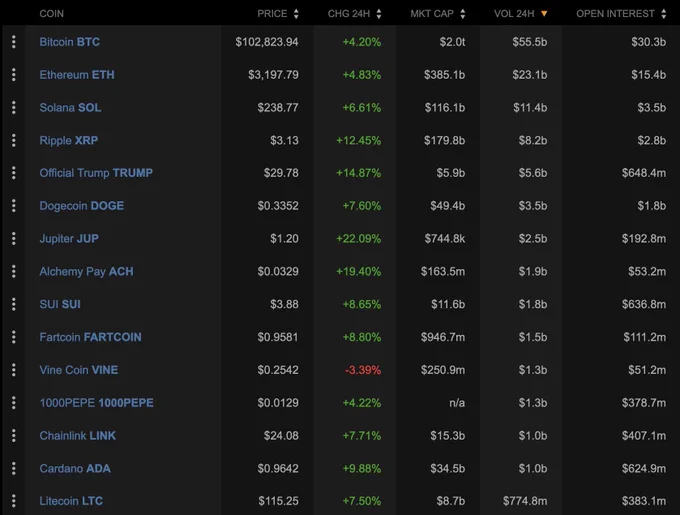The image size is (680, 515).
Task: Select Ethereum's price $3,197.79
Action: pyautogui.click(x=273, y=75)
